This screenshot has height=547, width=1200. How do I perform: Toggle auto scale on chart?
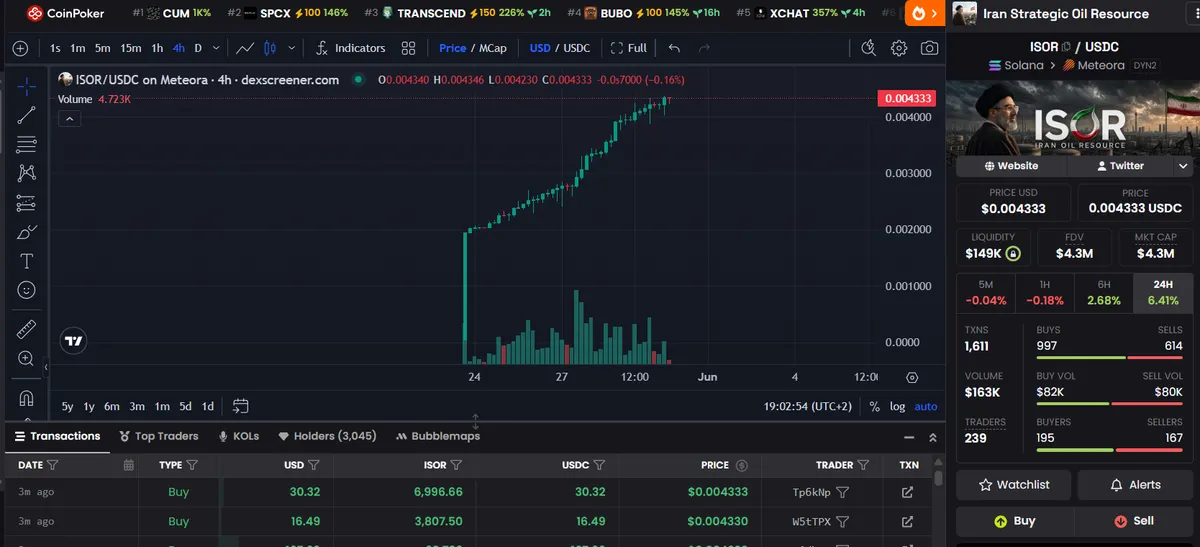click(x=926, y=406)
